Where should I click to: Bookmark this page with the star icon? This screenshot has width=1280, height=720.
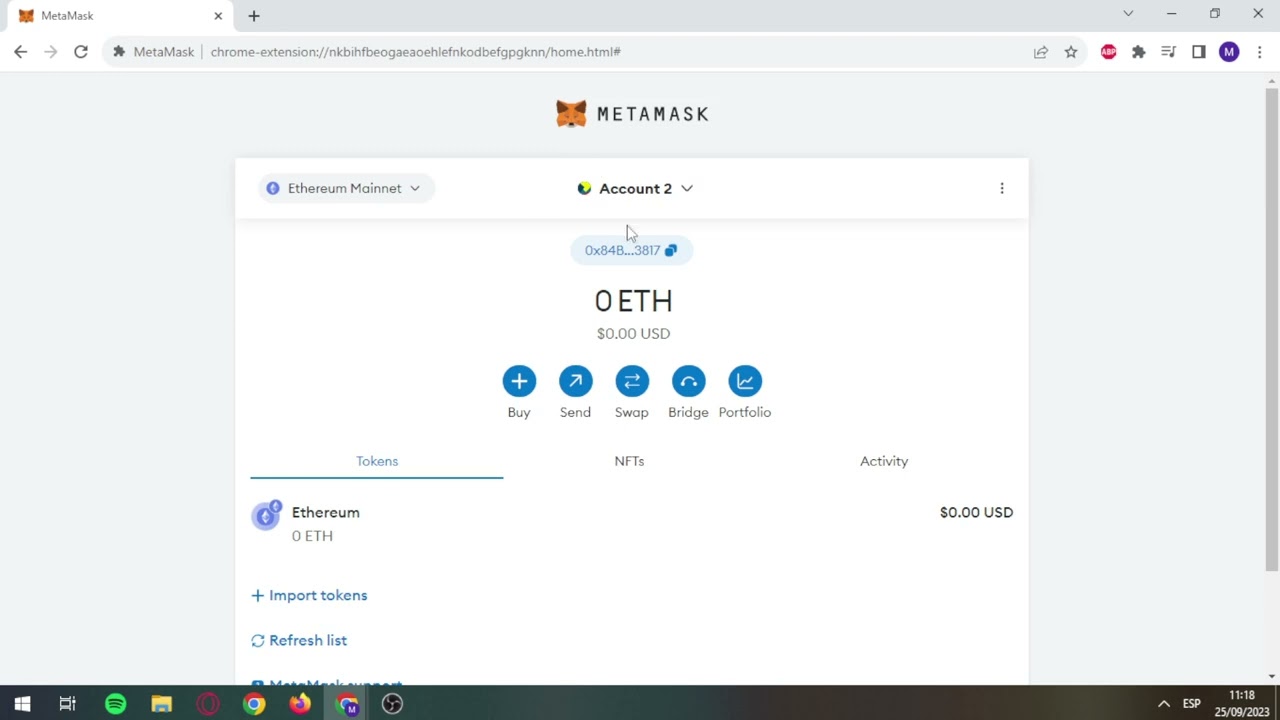(x=1071, y=52)
